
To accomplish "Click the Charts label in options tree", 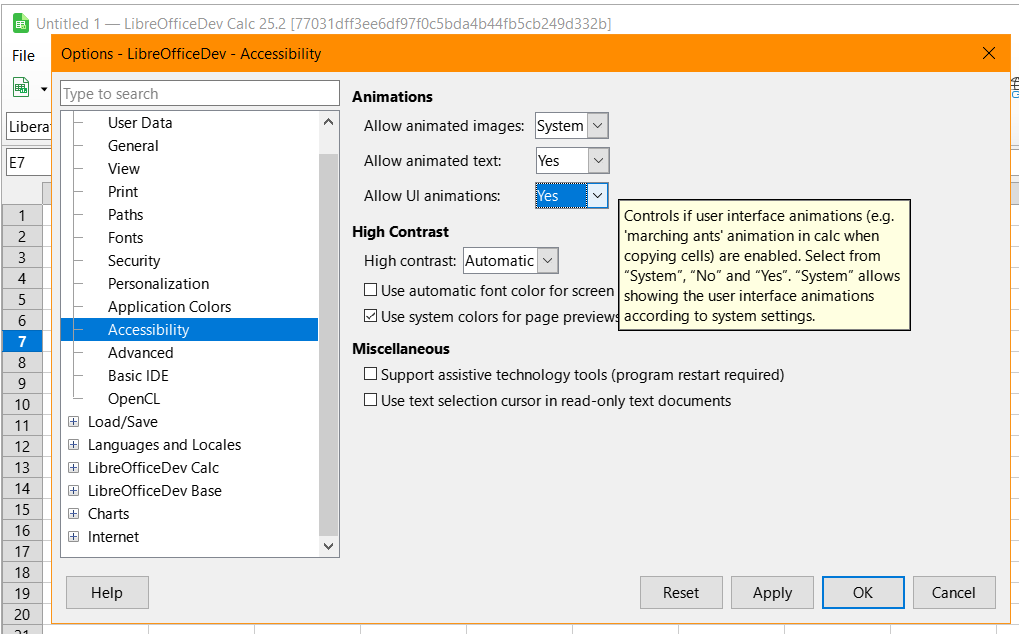I will pos(109,514).
